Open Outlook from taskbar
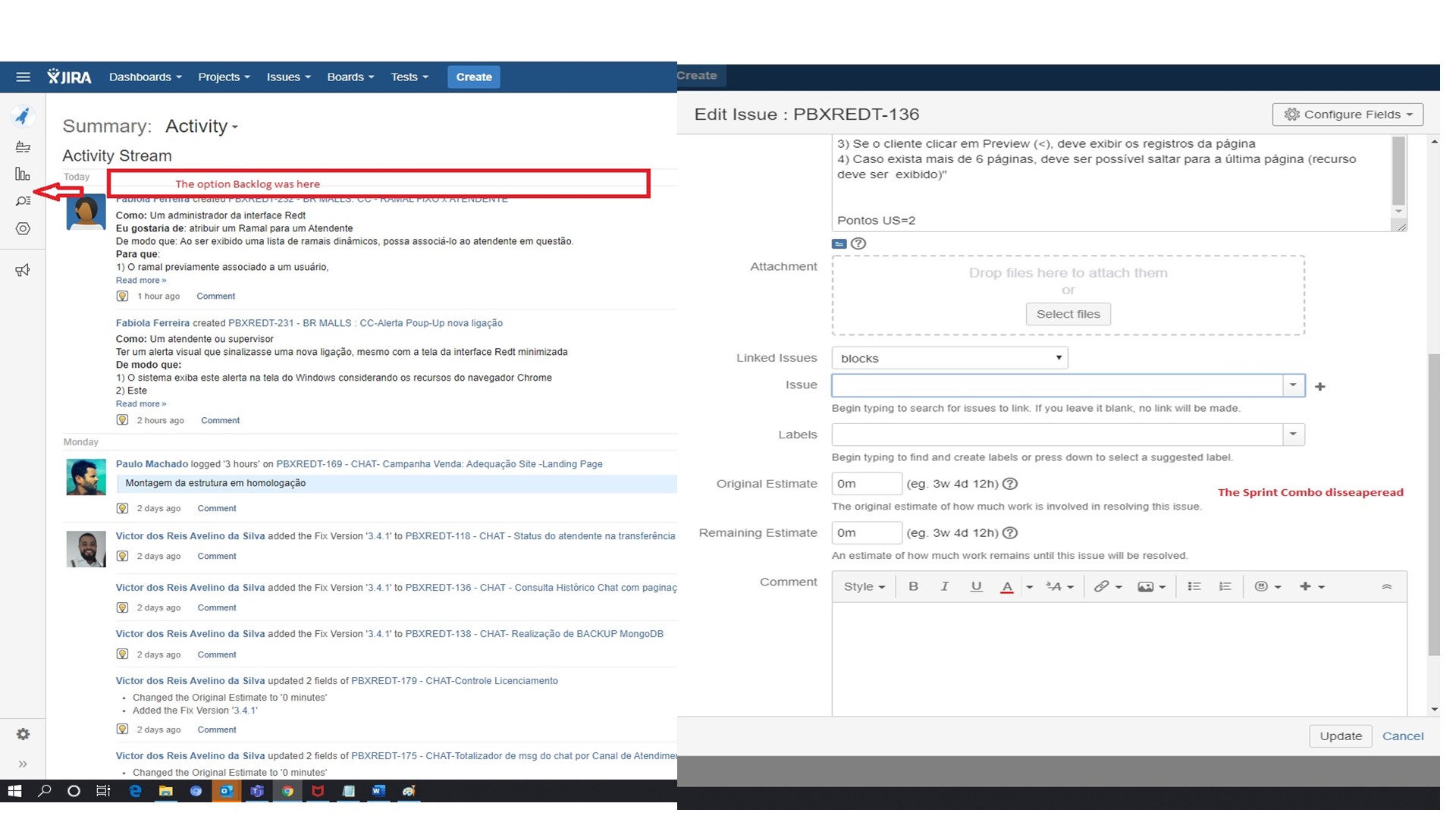 pos(226,791)
